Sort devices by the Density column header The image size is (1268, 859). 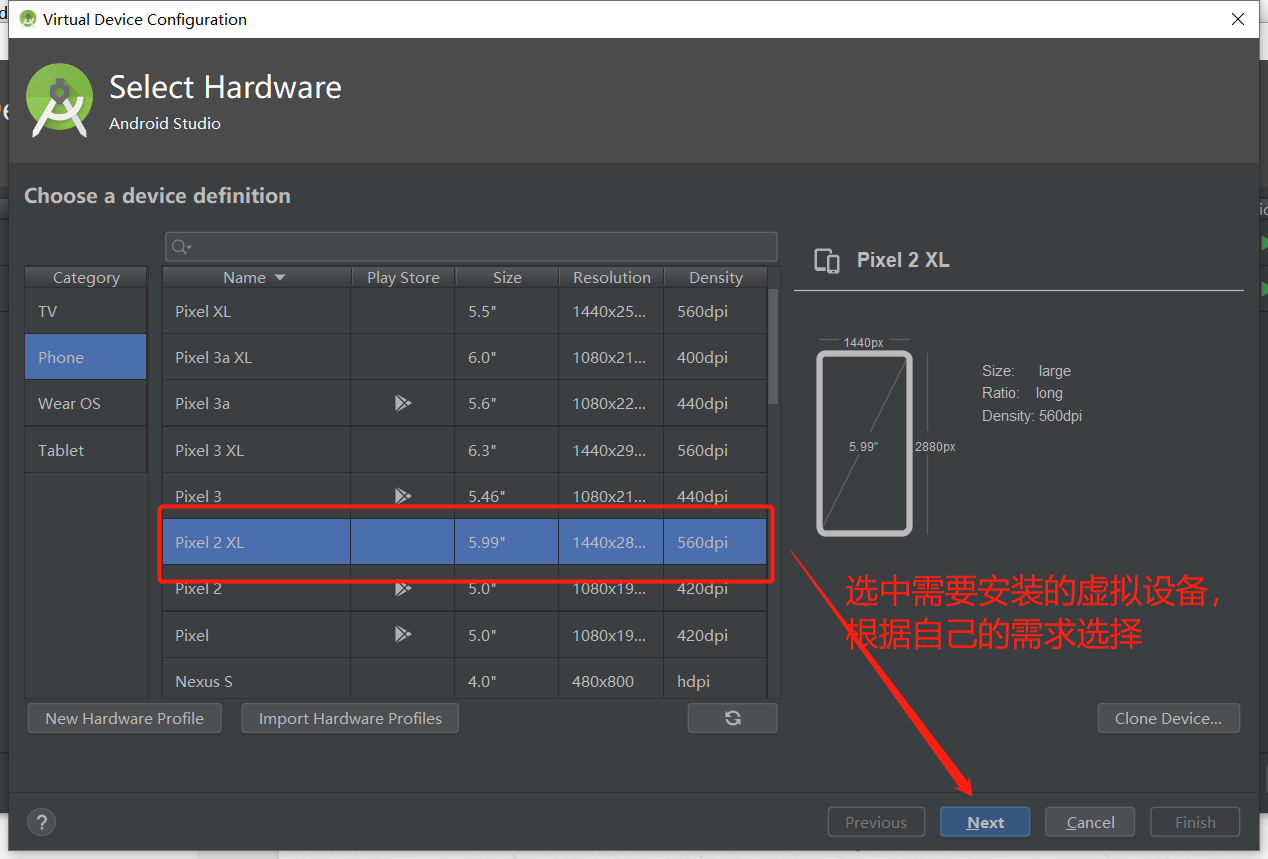[x=715, y=277]
